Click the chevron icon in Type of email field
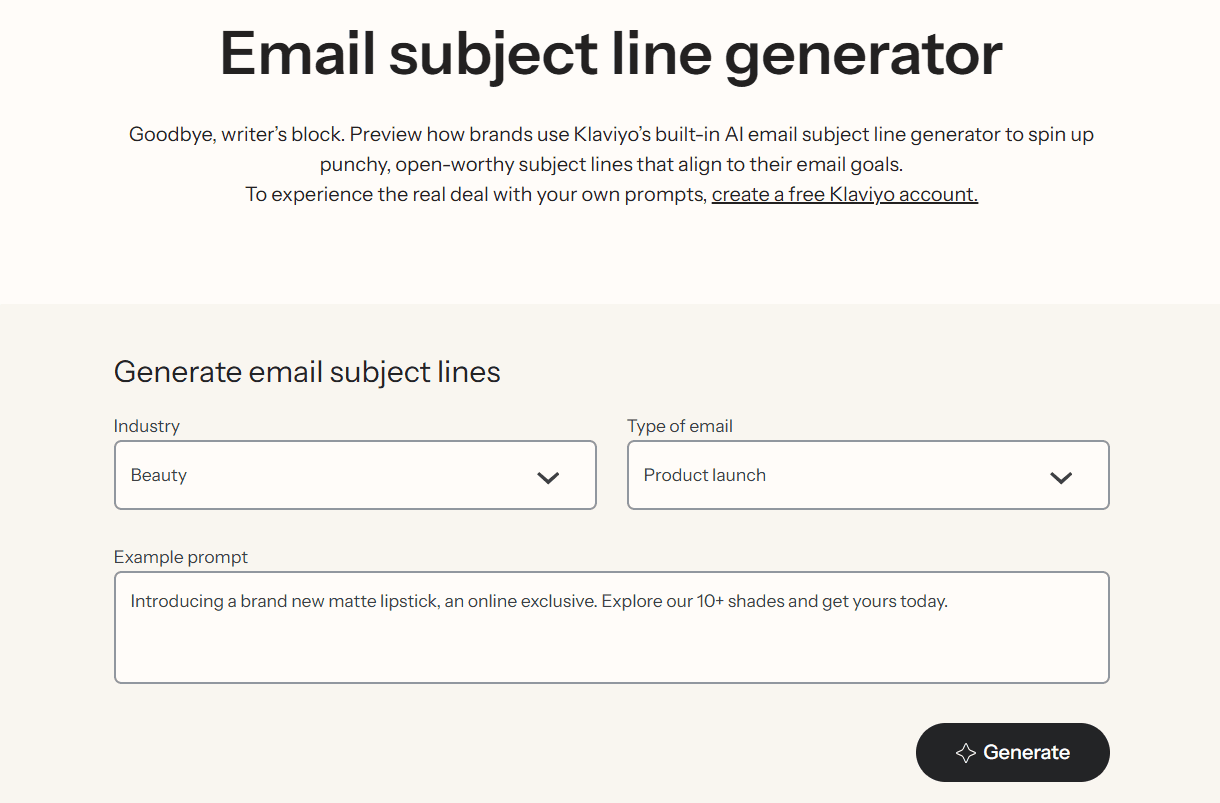Viewport: 1220px width, 803px height. [x=1061, y=477]
